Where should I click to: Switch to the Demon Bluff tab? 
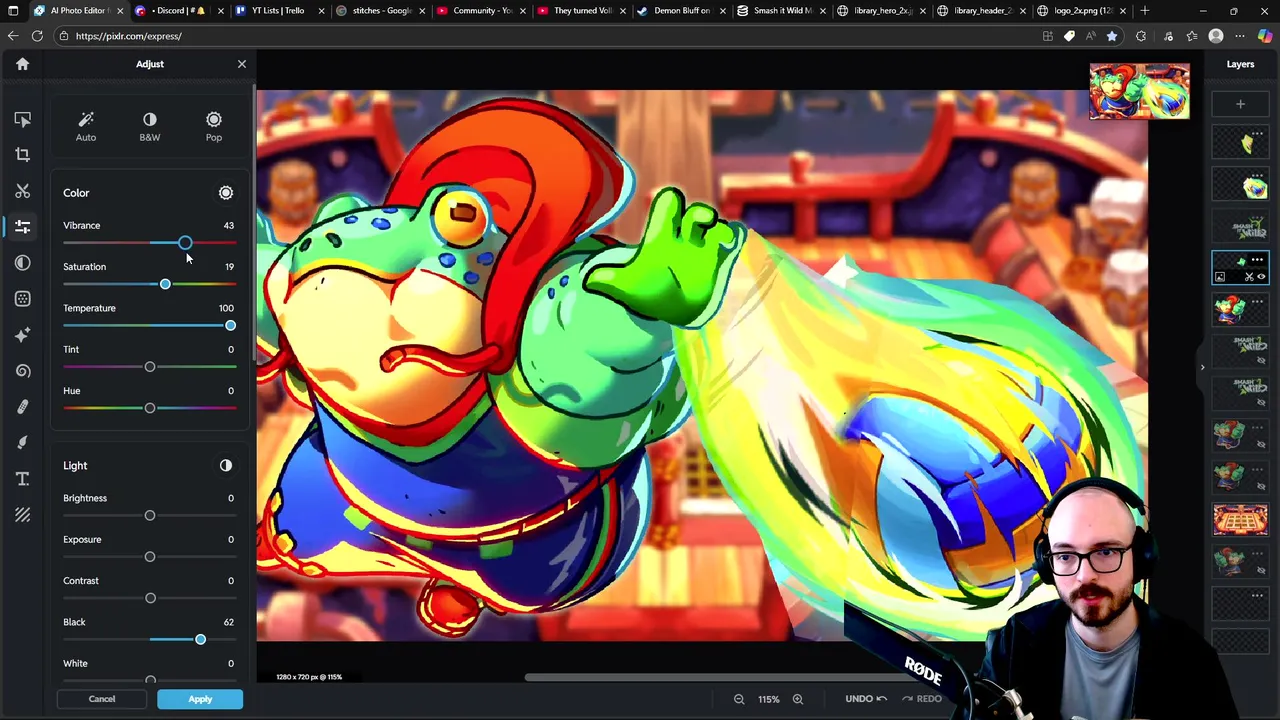tap(682, 11)
